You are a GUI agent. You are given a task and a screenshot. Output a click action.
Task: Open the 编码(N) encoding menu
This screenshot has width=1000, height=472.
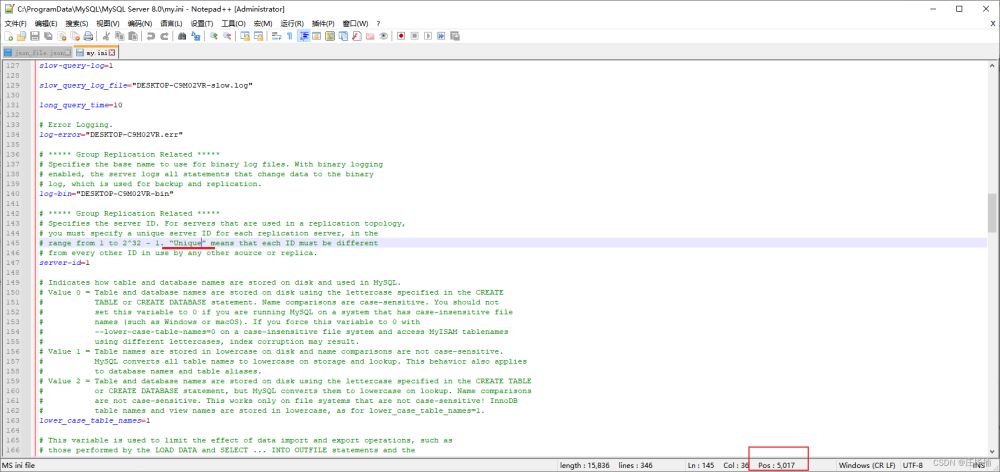140,23
